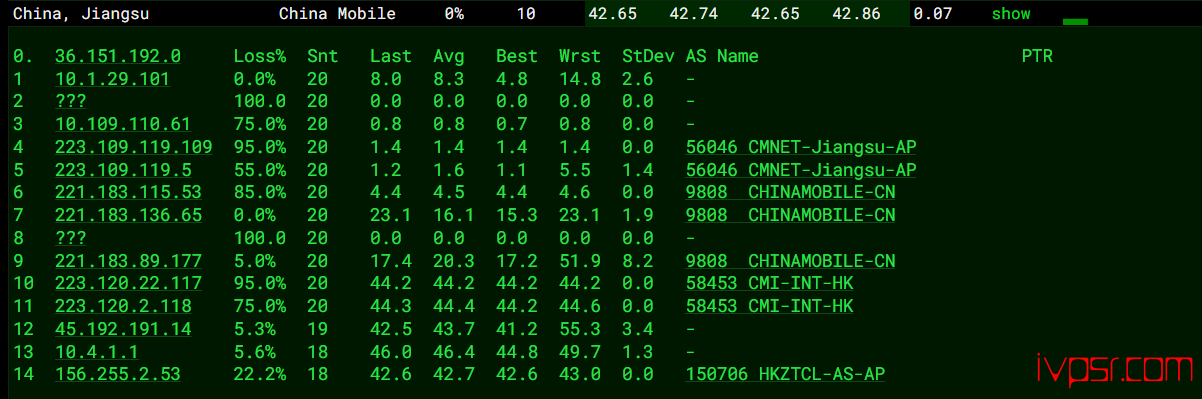This screenshot has height=399, width=1202.
Task: Click 8.2 StDev value on hop 9
Action: 637,260
